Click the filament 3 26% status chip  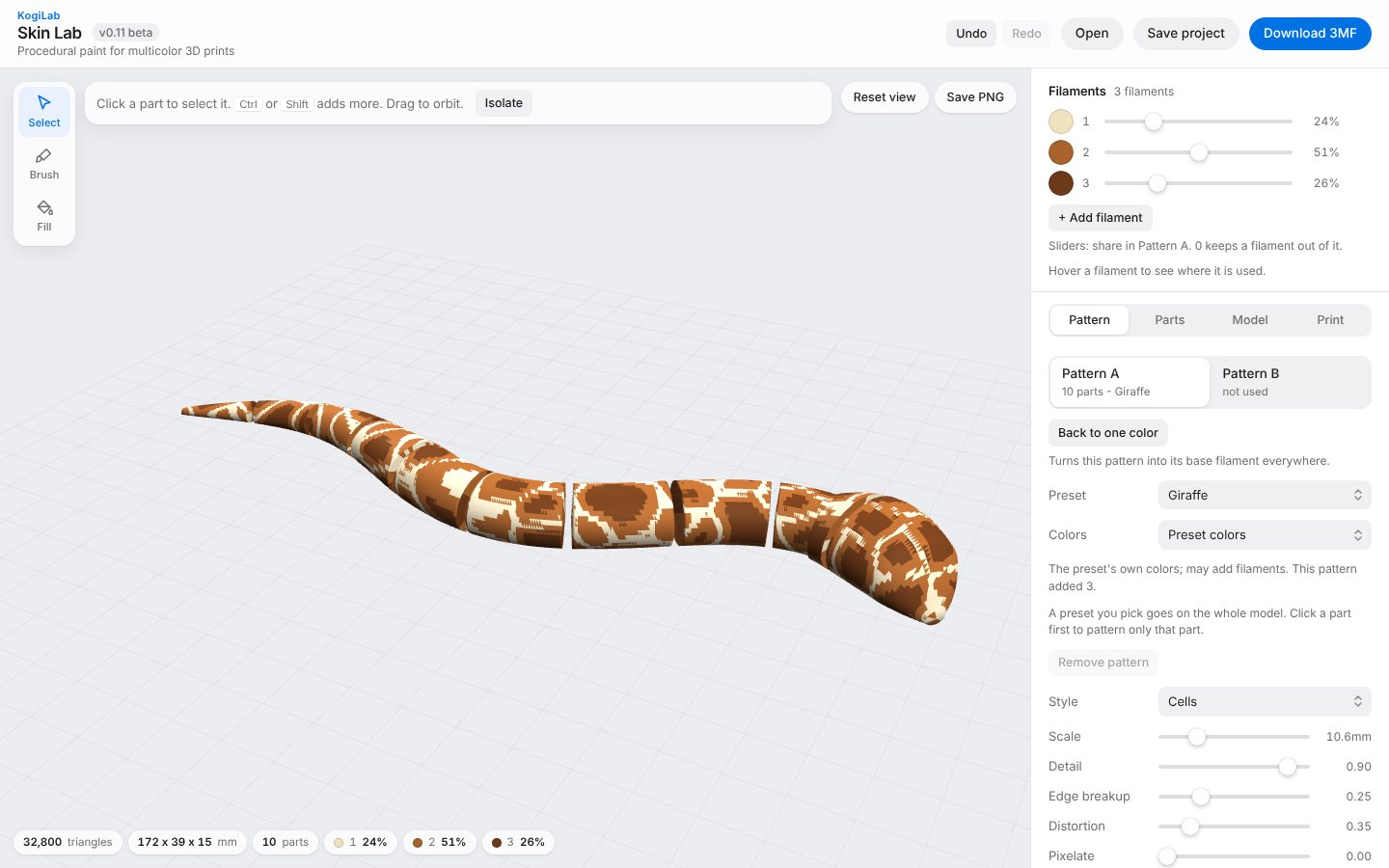[x=519, y=842]
